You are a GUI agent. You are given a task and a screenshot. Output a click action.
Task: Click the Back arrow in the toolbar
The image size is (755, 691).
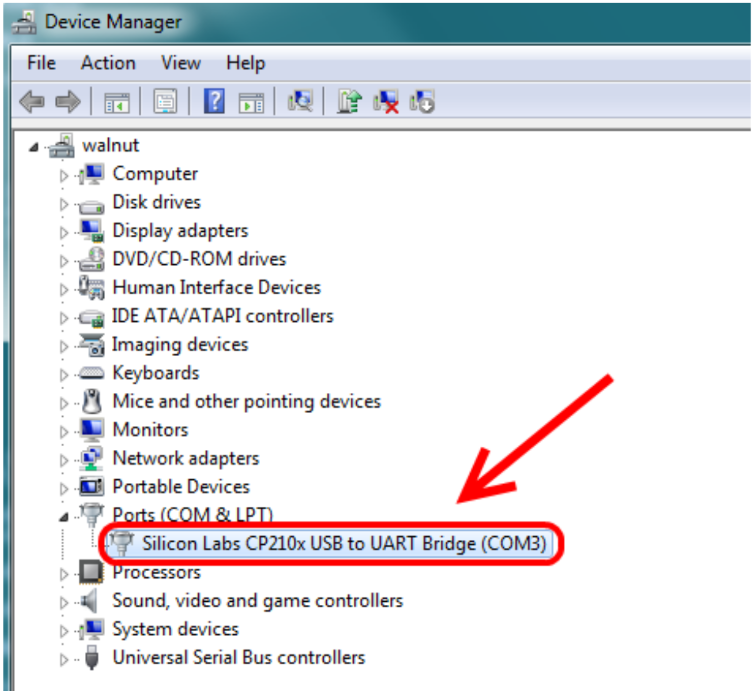pos(33,101)
